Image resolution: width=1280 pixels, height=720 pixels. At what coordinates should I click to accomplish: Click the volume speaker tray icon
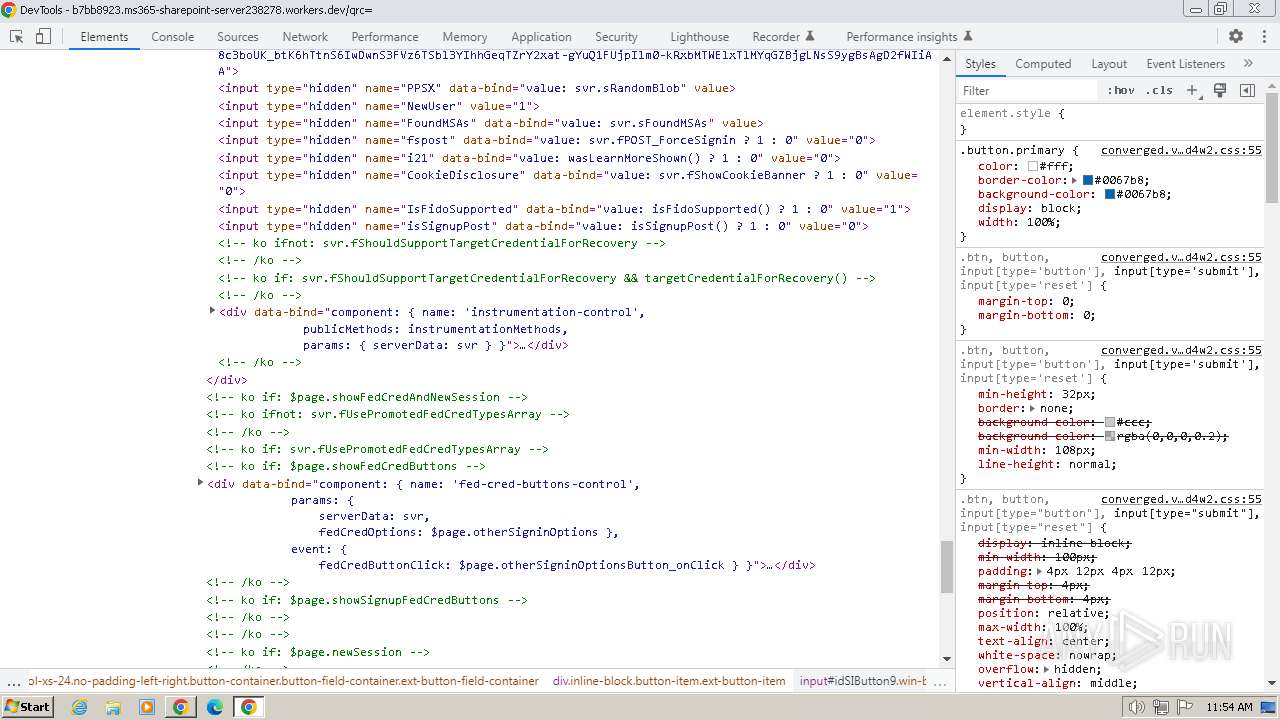(x=1137, y=707)
